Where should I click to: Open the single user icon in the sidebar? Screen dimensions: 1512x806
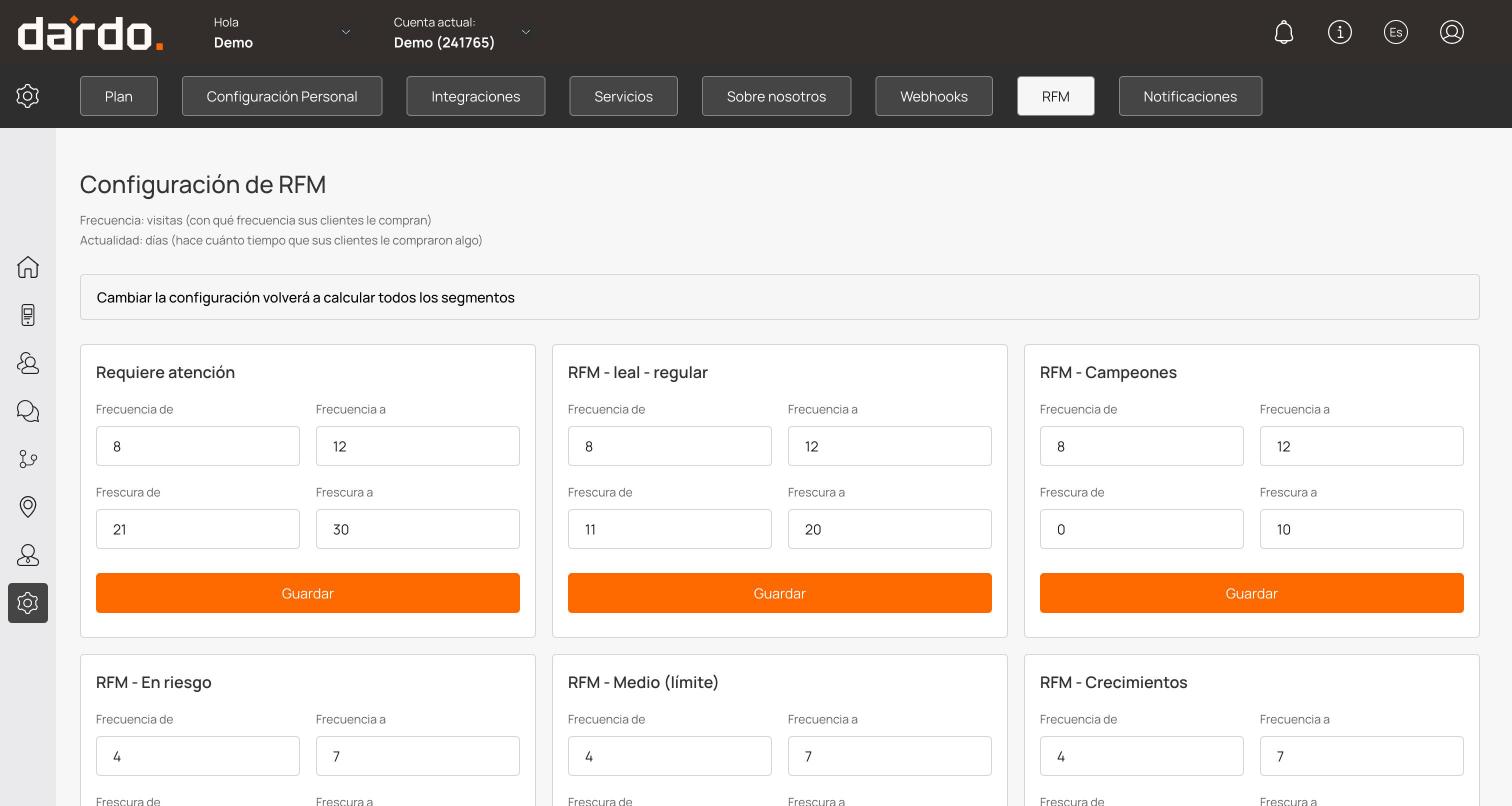pos(28,555)
